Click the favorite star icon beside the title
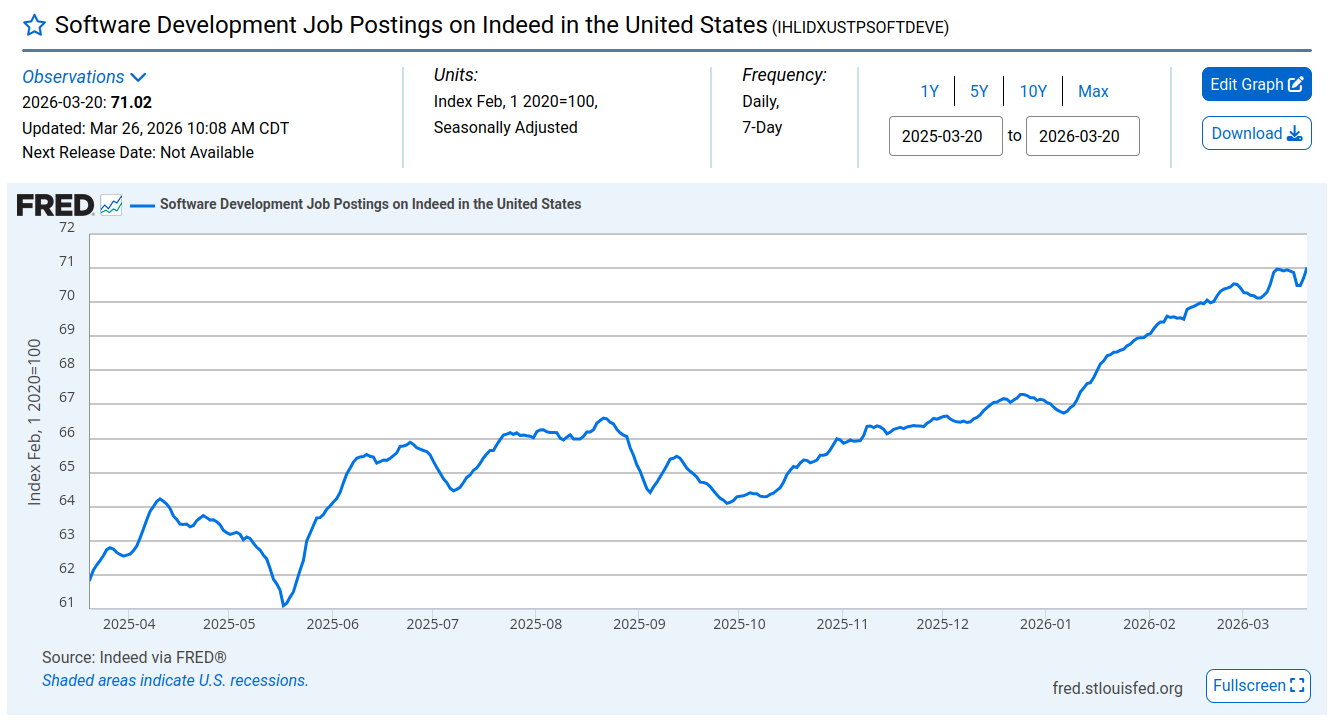 [34, 25]
